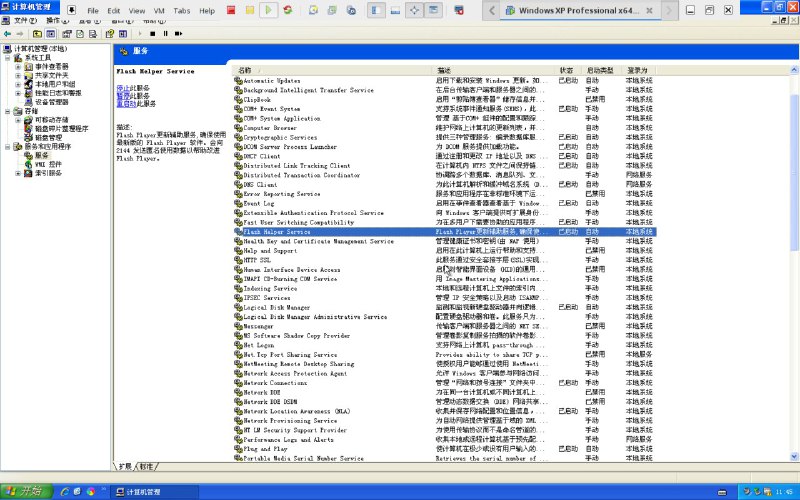Collapse the 系统工具 tree node
This screenshot has width=800, height=500.
click(8, 58)
